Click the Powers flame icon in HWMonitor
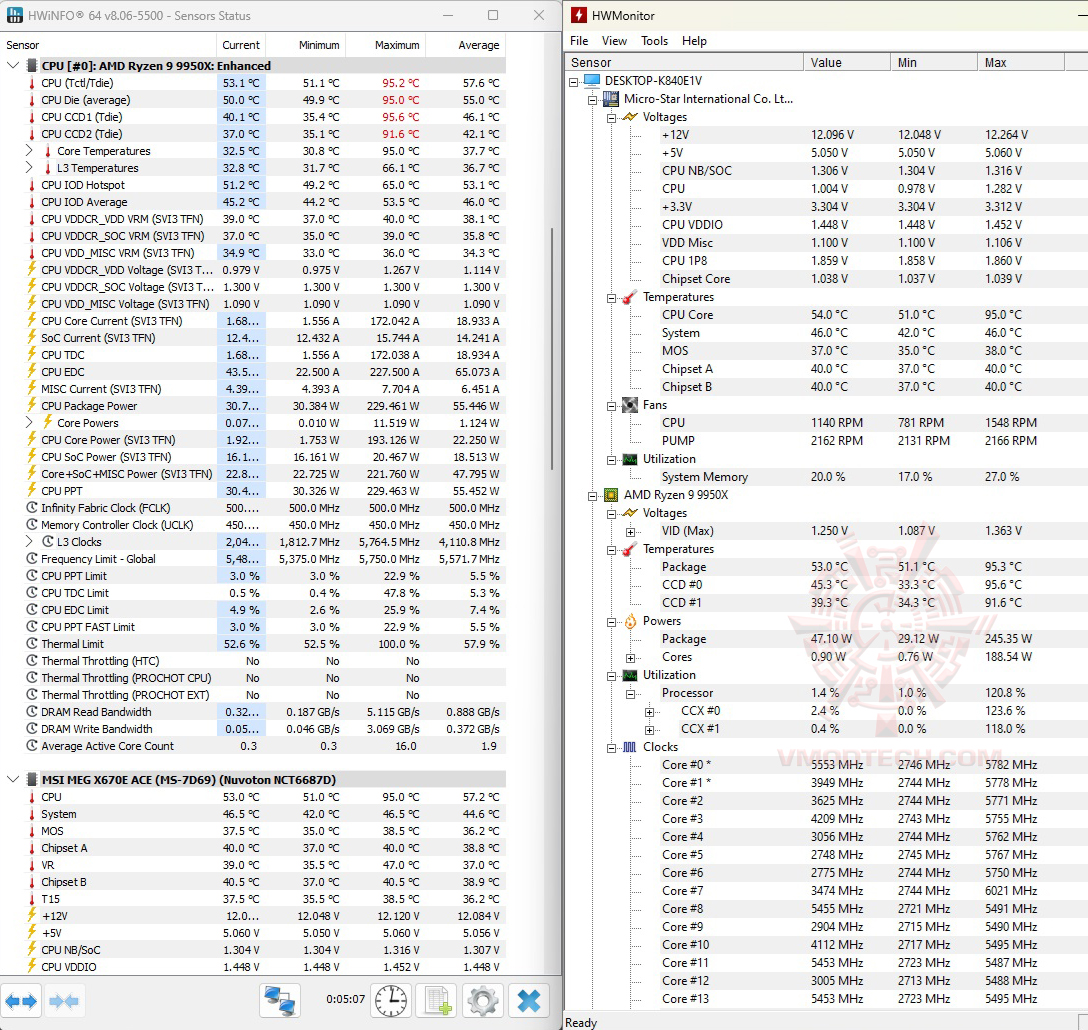 tap(630, 621)
